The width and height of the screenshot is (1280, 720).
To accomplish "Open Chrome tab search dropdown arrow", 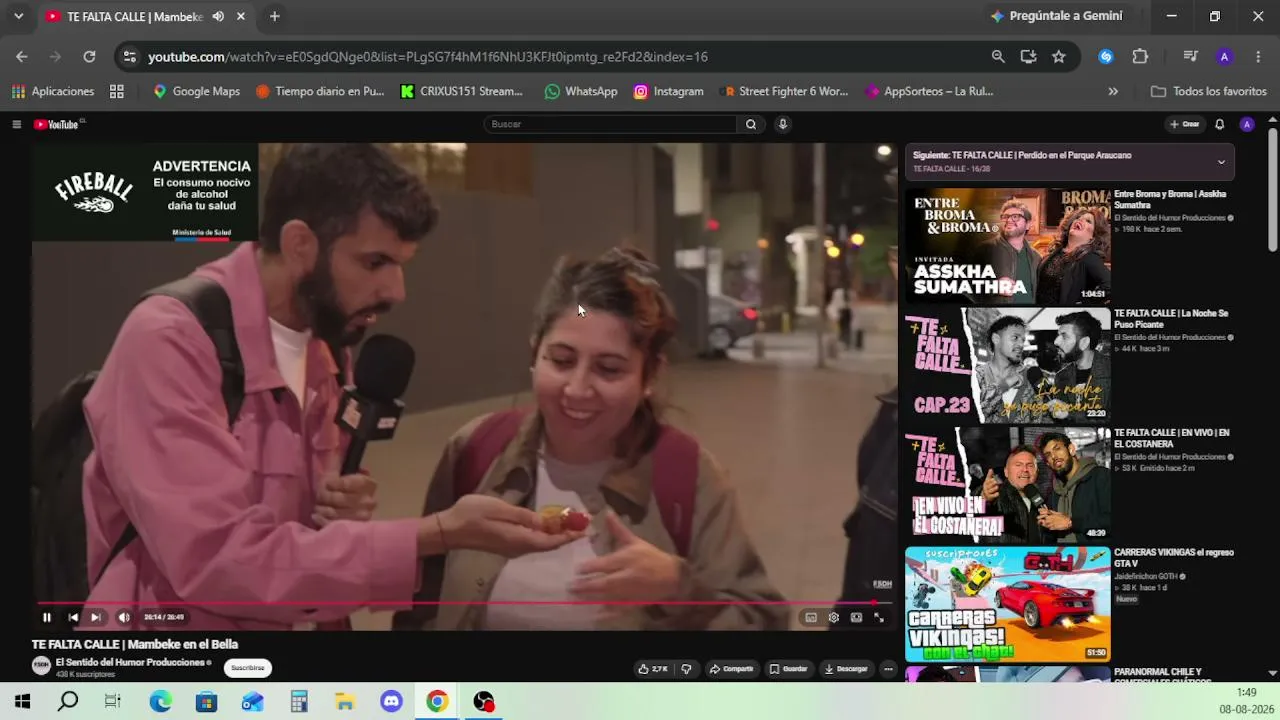I will point(18,16).
